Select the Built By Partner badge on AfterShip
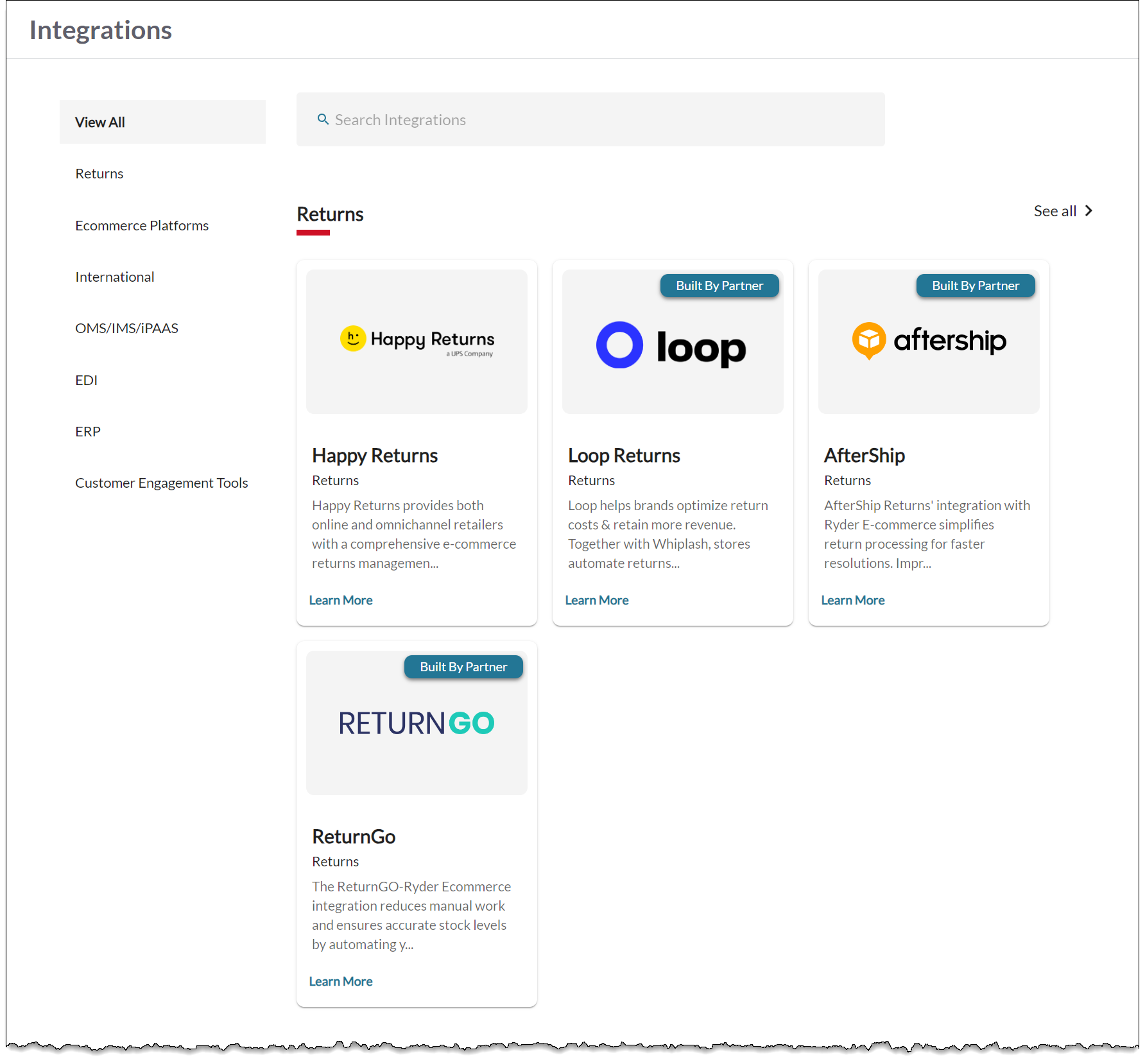 point(975,286)
